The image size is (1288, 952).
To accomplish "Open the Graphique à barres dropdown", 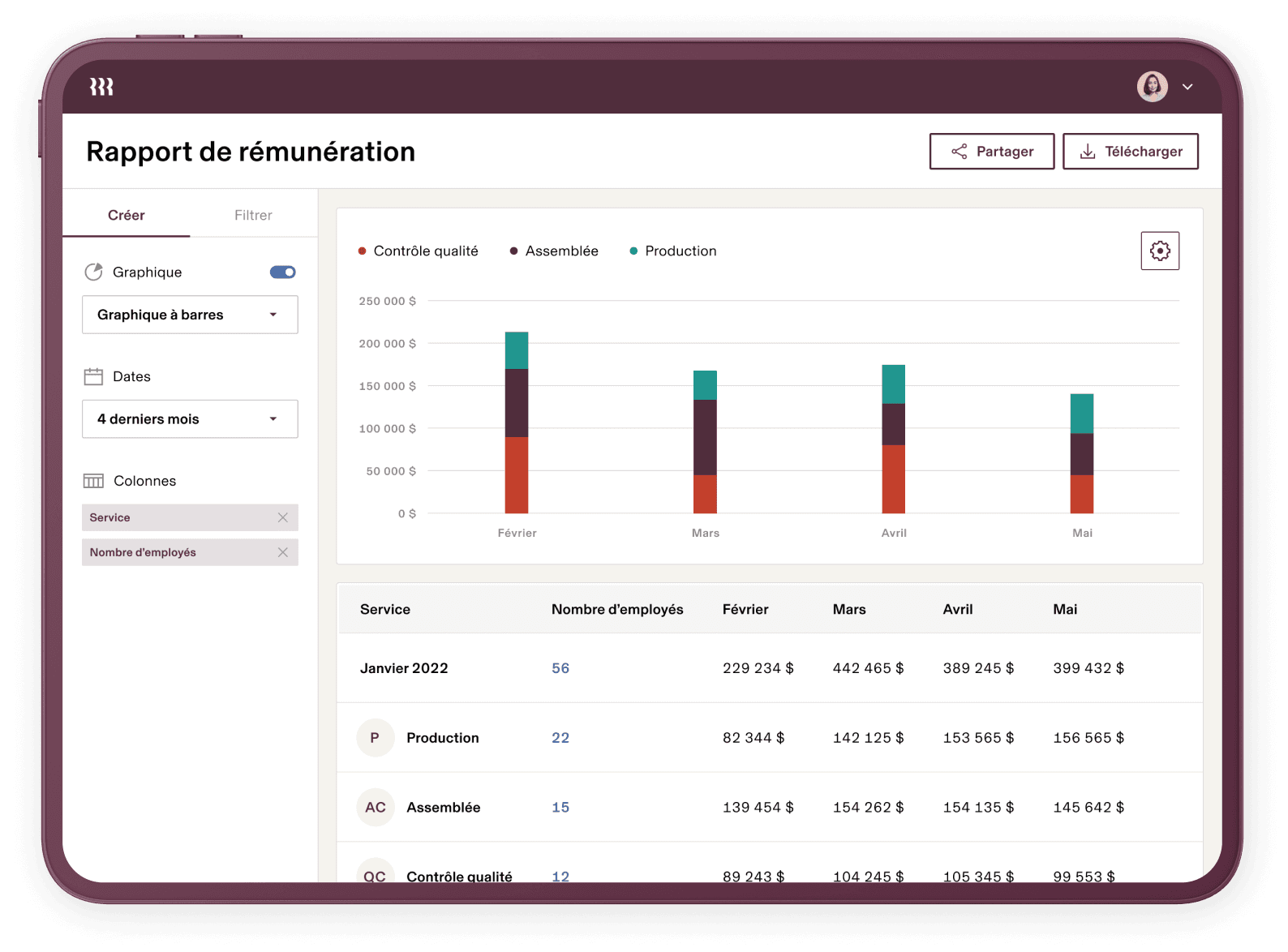I will (190, 315).
